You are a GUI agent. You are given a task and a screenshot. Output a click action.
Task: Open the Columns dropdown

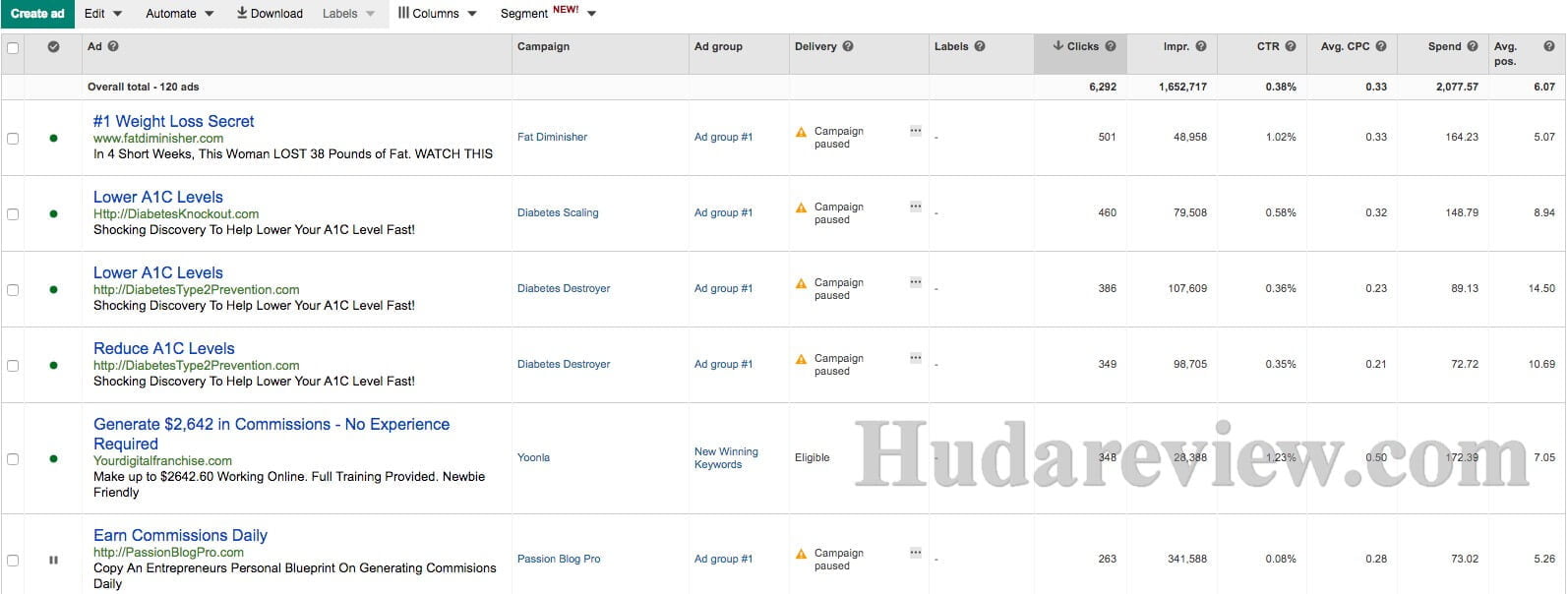(x=437, y=14)
